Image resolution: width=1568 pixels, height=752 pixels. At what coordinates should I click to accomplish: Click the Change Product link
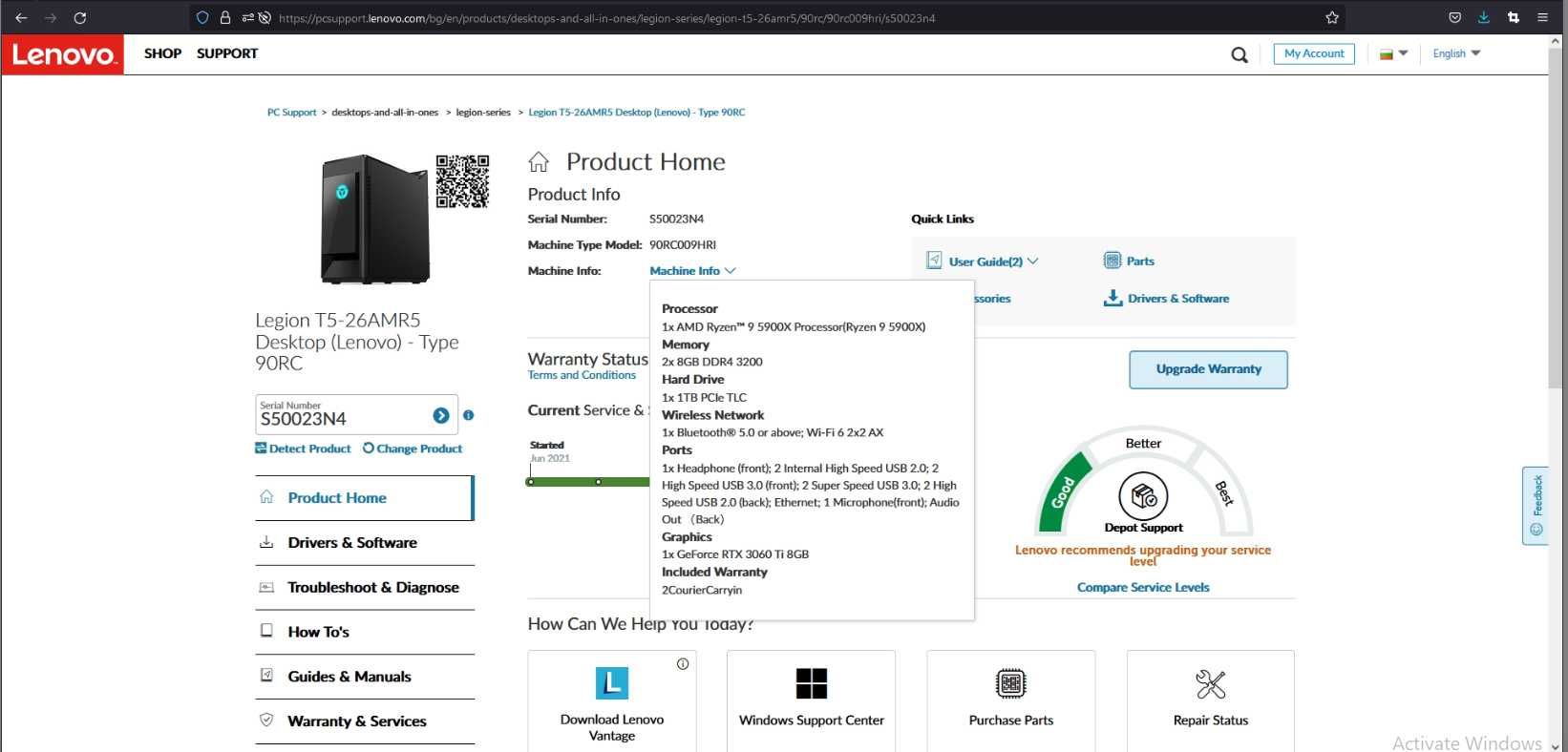(413, 449)
